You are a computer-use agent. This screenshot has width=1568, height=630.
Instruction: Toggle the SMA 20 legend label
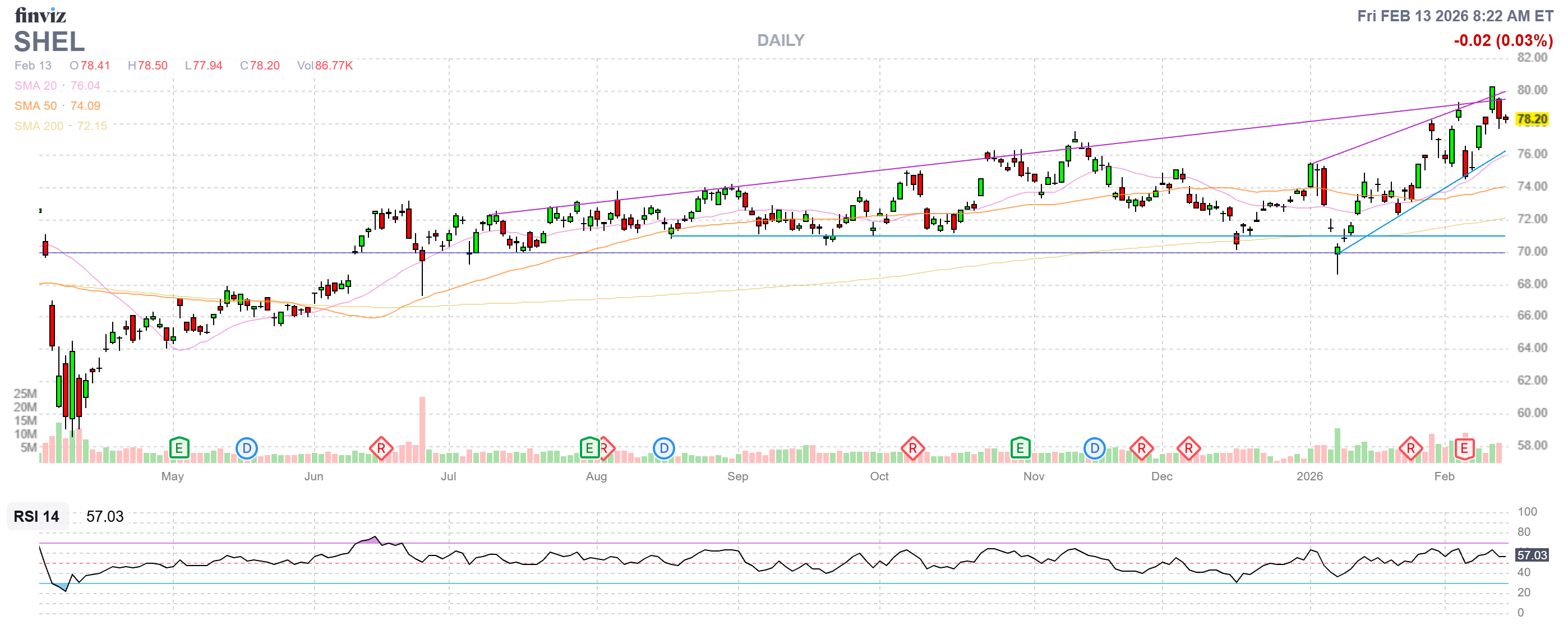tap(35, 86)
